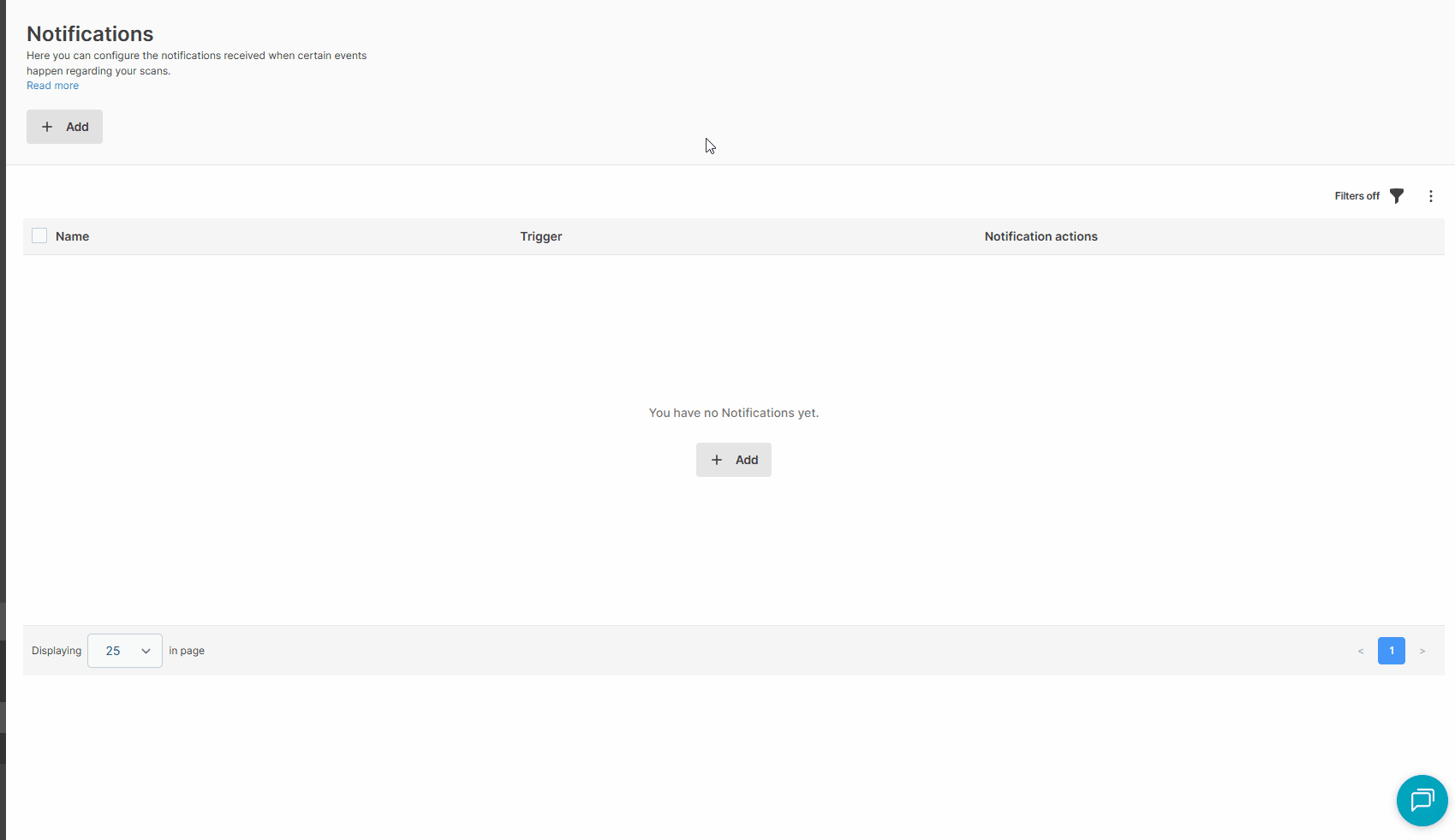1455x840 pixels.
Task: Click the notifications description text
Action: click(x=196, y=63)
